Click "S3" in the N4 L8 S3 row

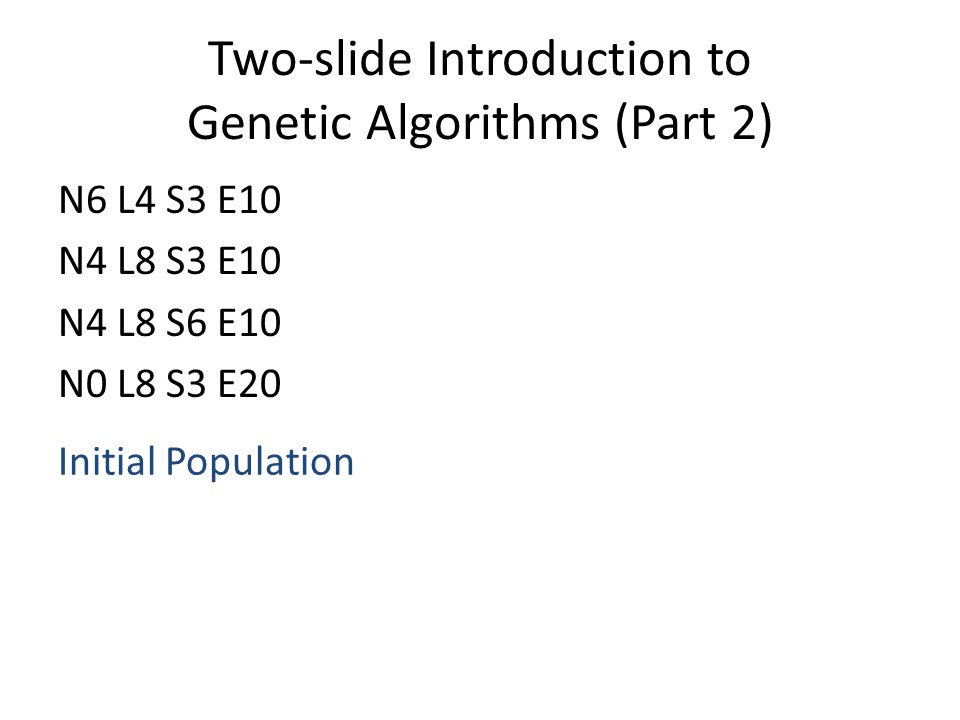coord(186,261)
